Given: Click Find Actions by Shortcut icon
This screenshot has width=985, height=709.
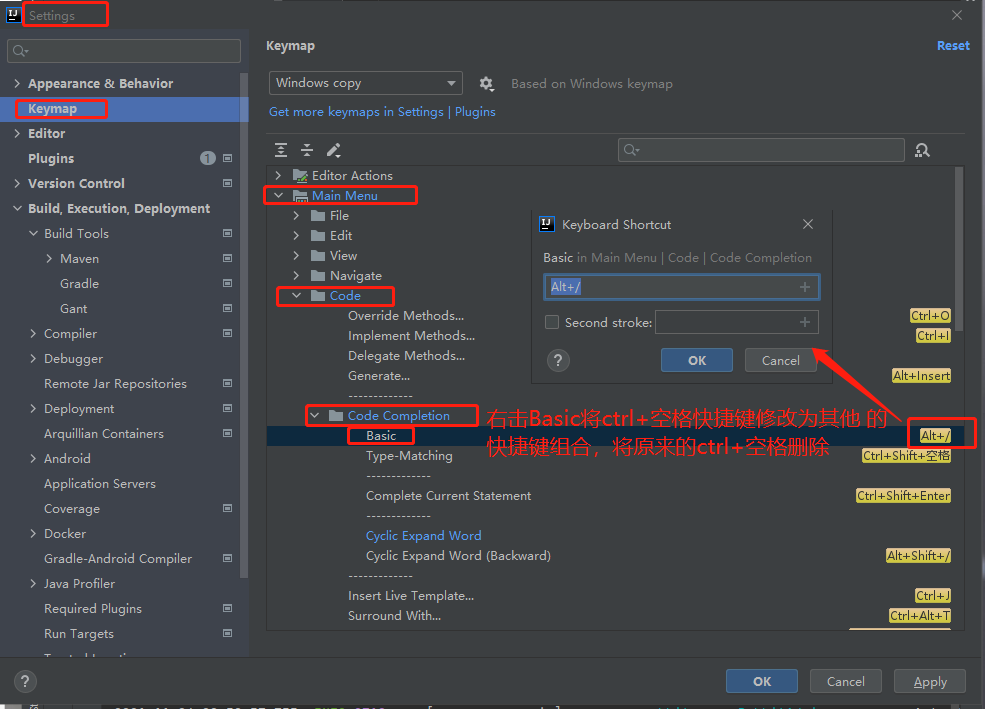Looking at the screenshot, I should 922,150.
